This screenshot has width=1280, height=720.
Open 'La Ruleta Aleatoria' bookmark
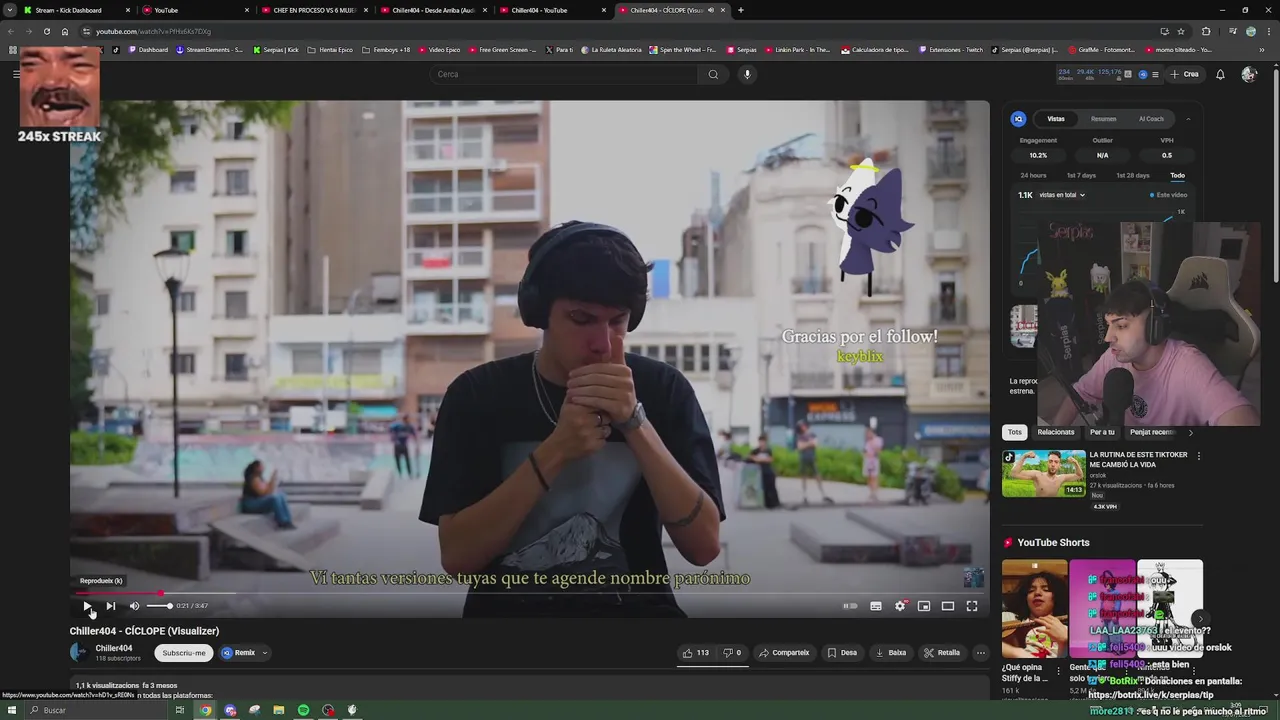611,49
